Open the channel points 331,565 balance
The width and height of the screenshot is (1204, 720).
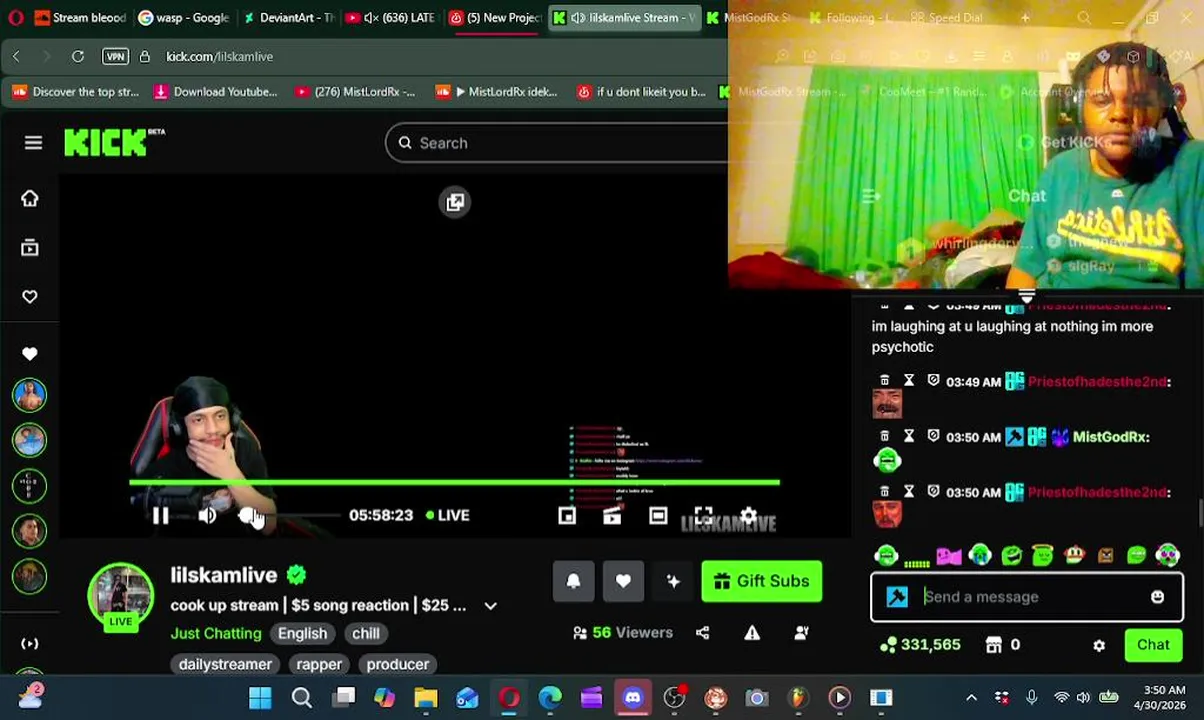(921, 645)
